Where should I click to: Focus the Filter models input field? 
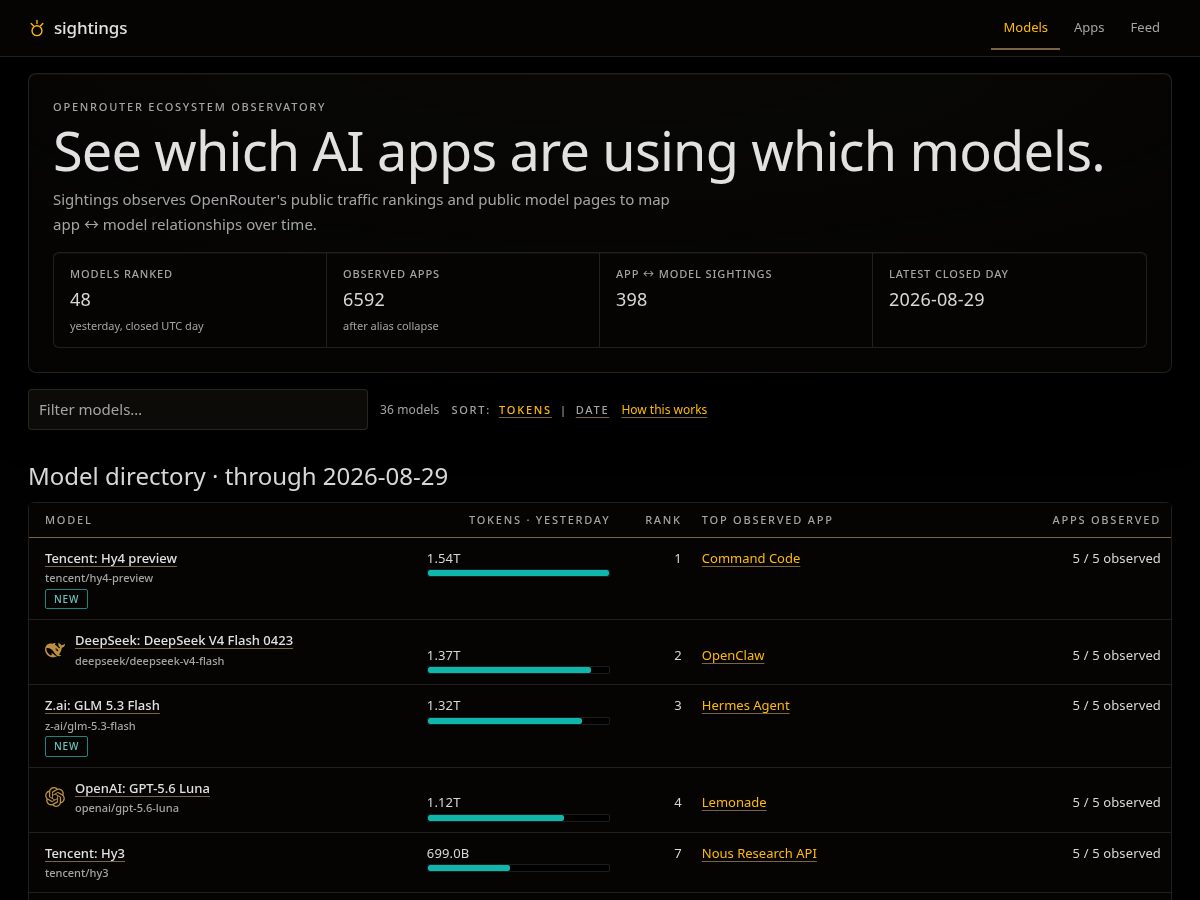[x=198, y=410]
